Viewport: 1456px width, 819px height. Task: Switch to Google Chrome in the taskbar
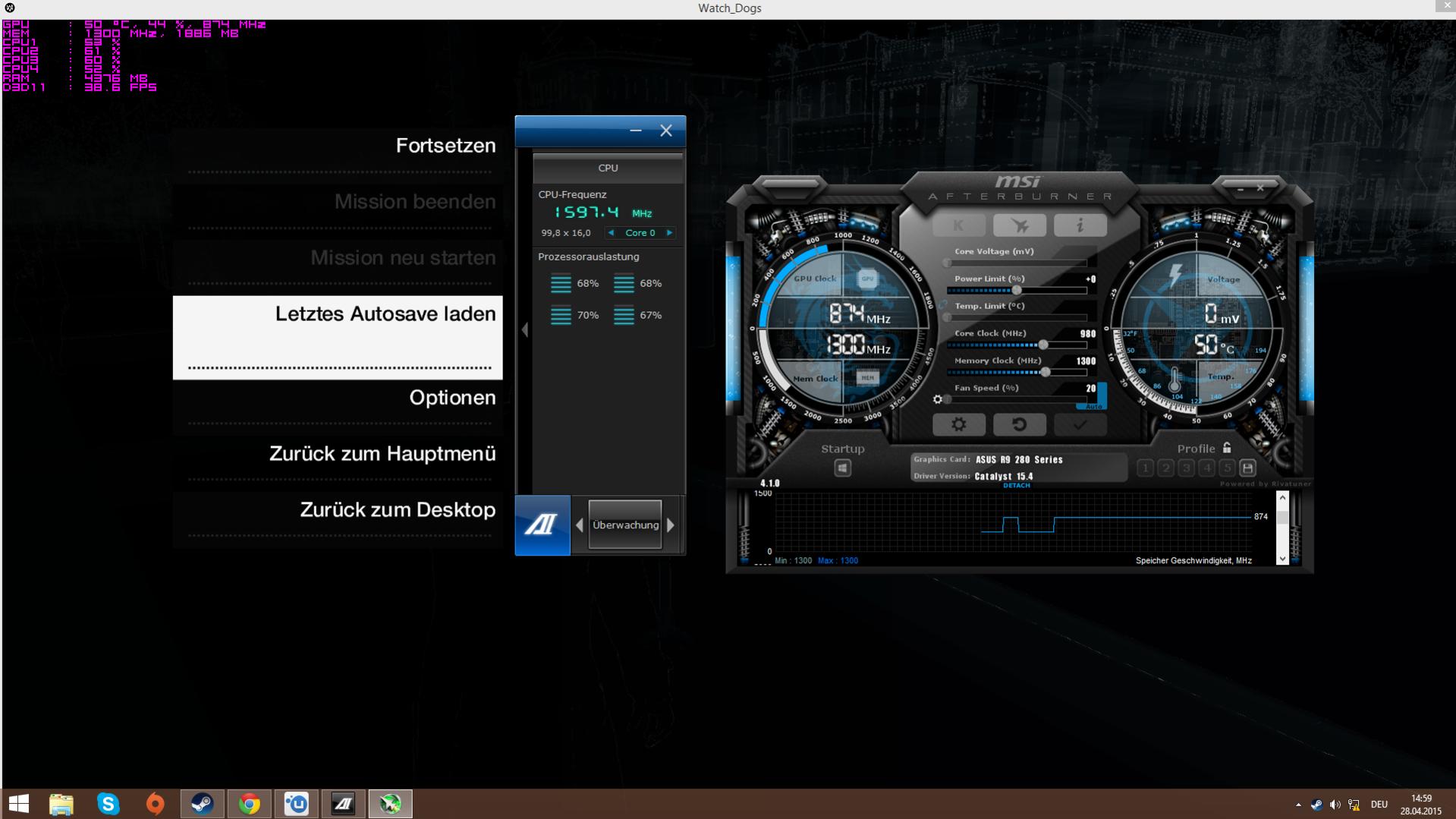250,804
